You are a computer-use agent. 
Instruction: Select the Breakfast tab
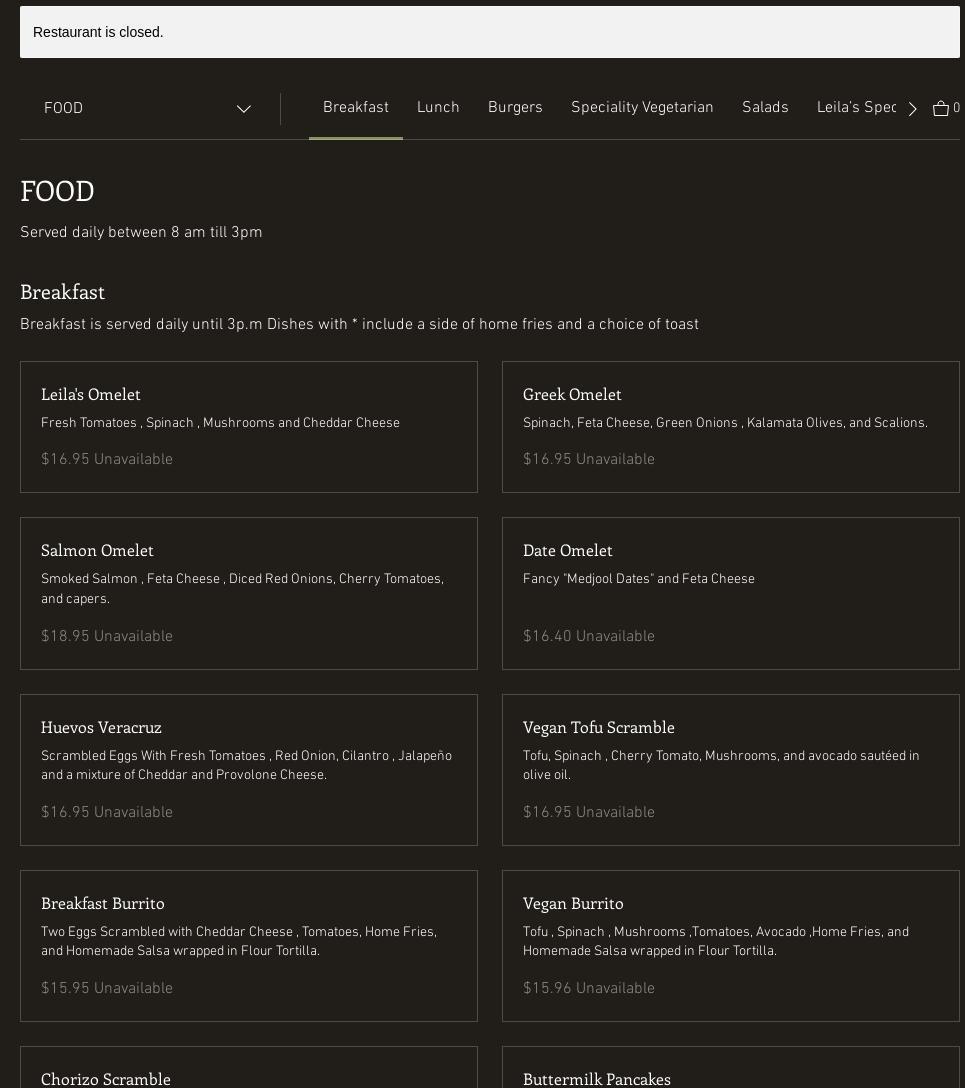coord(356,108)
